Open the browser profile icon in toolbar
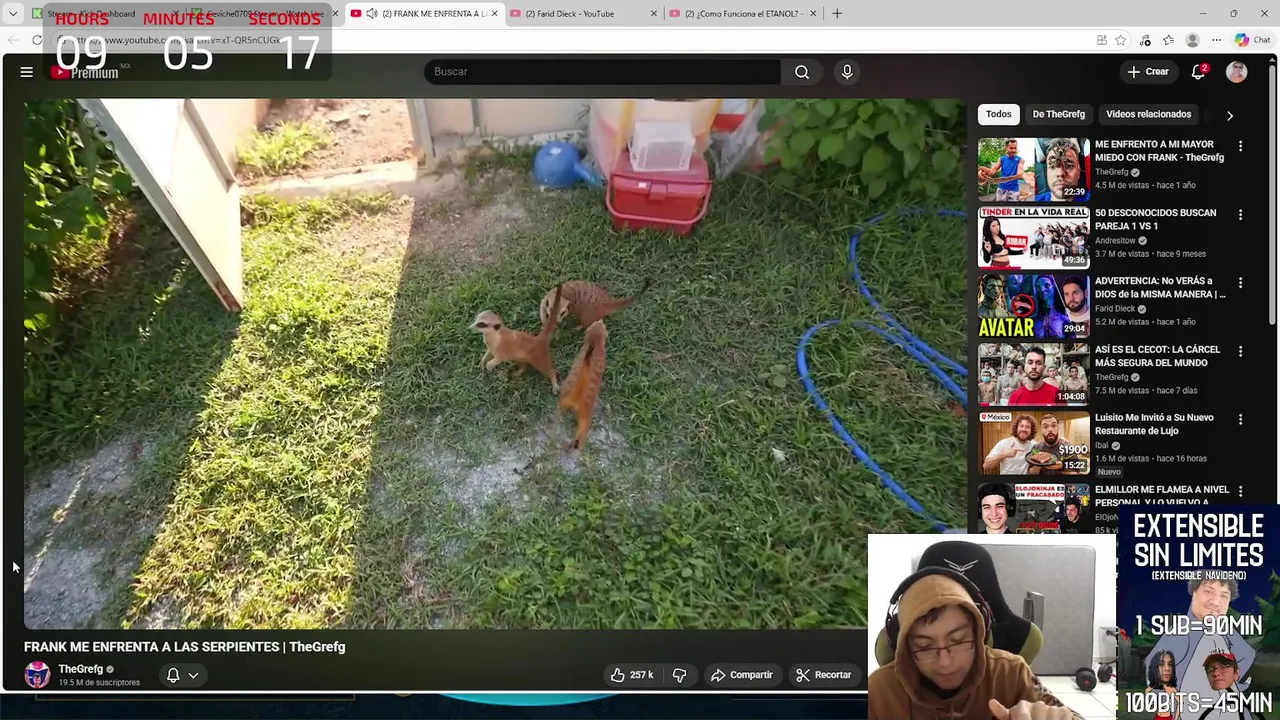 [1192, 40]
